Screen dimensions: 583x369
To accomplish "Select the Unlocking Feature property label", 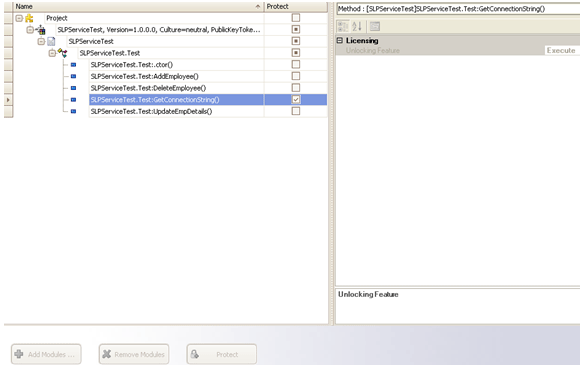I will click(373, 50).
